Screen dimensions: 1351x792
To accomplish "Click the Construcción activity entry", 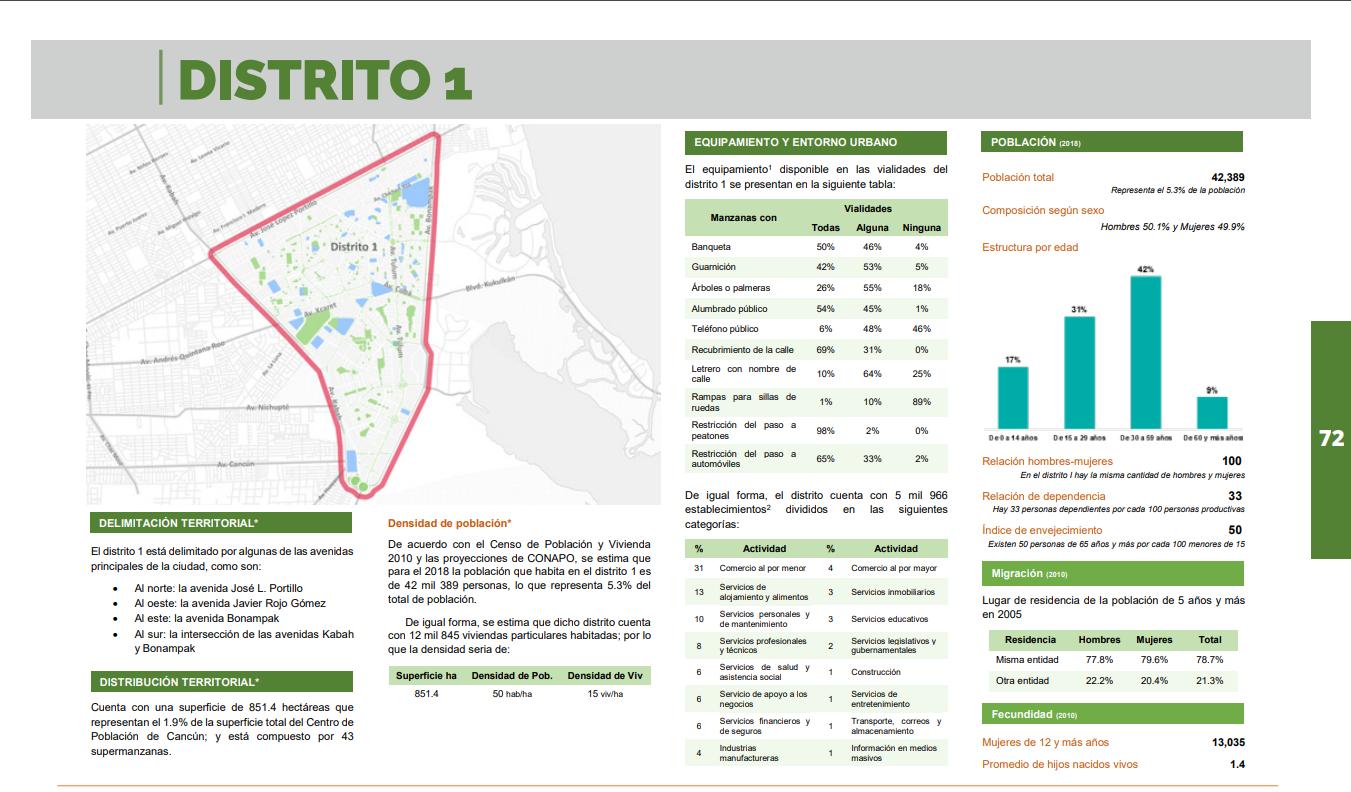I will click(876, 672).
